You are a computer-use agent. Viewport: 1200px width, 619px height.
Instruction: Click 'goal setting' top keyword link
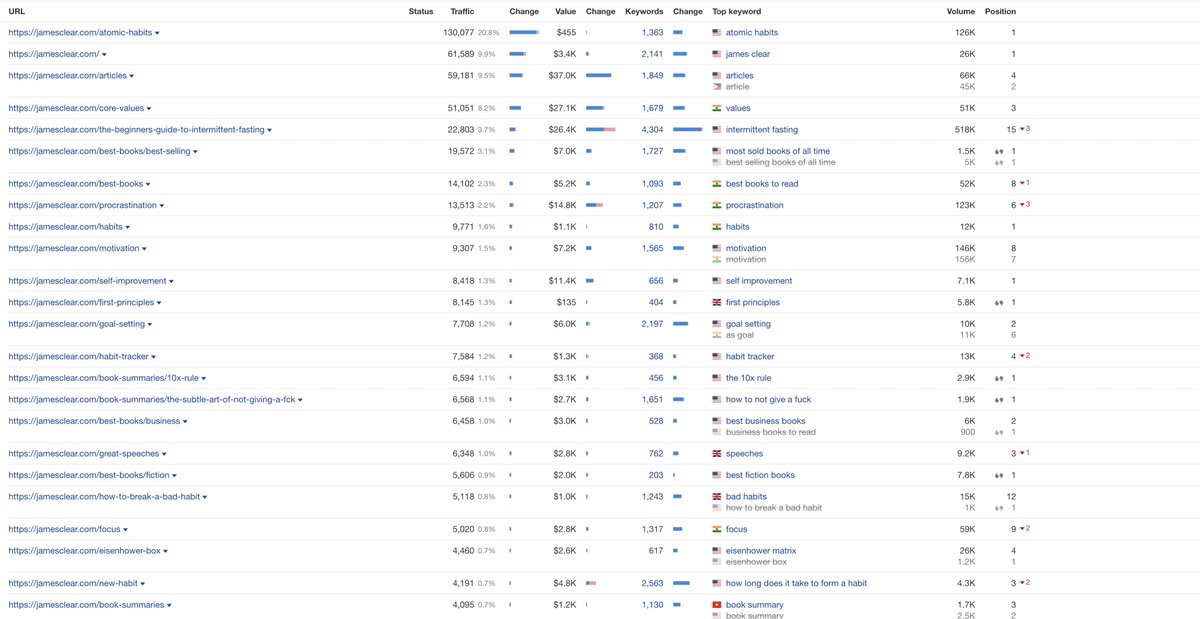tap(748, 324)
